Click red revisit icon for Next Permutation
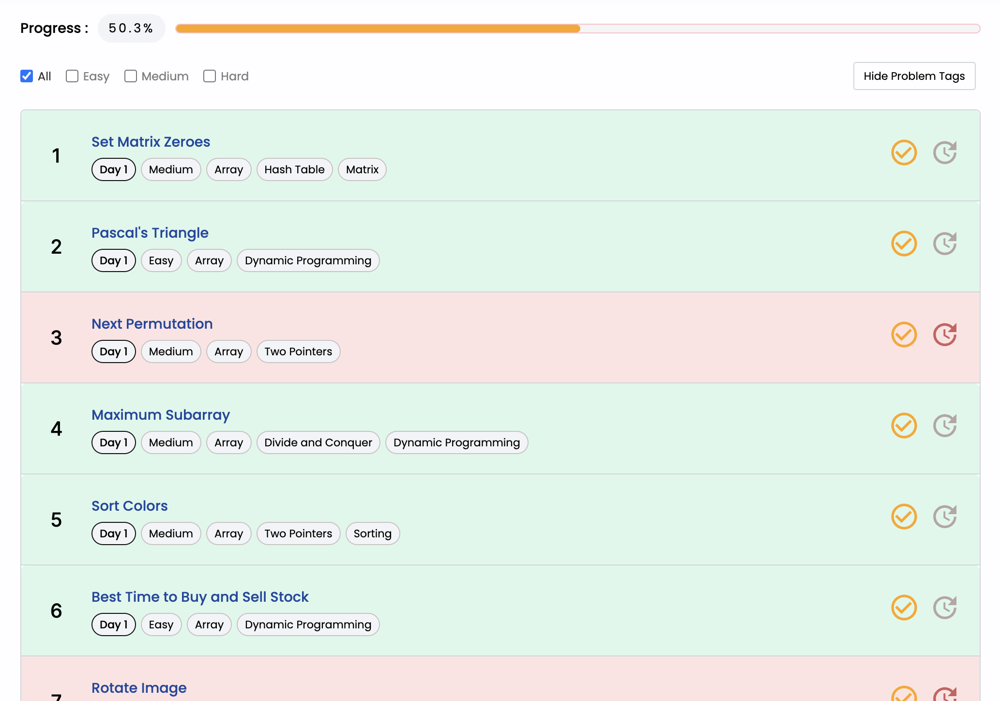 point(945,335)
